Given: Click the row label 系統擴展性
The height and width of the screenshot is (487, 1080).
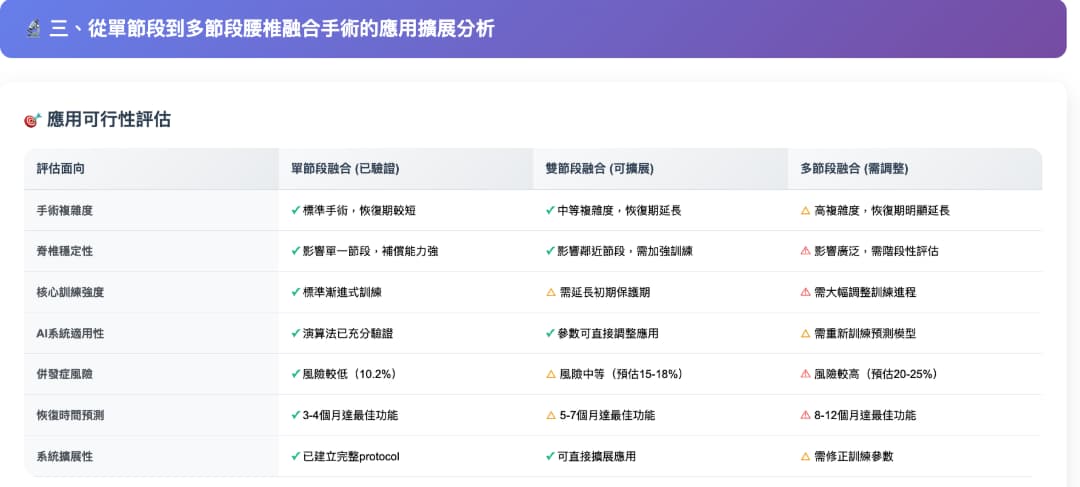Looking at the screenshot, I should click(x=65, y=456).
